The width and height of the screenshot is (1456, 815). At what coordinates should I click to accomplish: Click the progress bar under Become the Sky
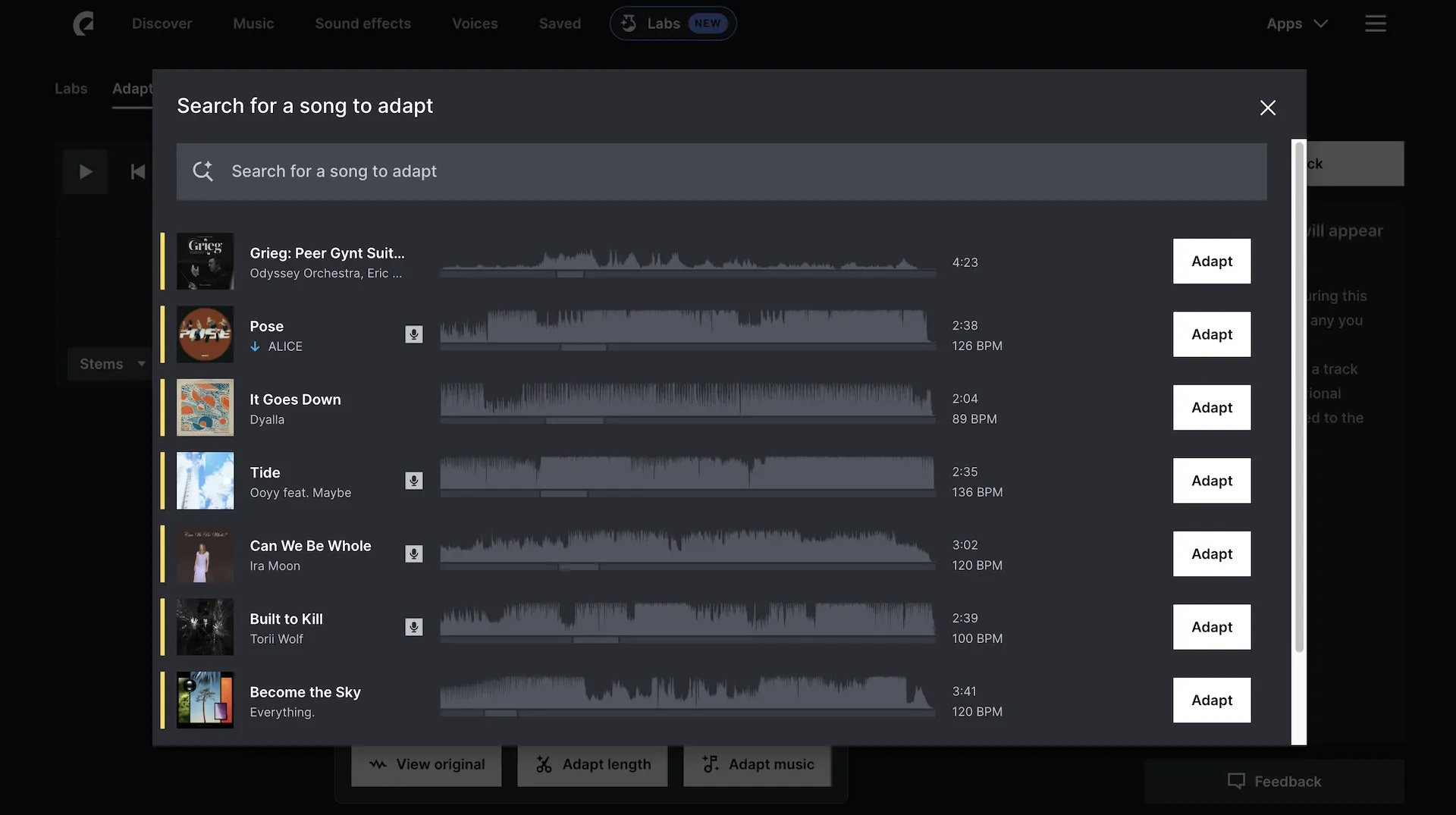pyautogui.click(x=686, y=713)
